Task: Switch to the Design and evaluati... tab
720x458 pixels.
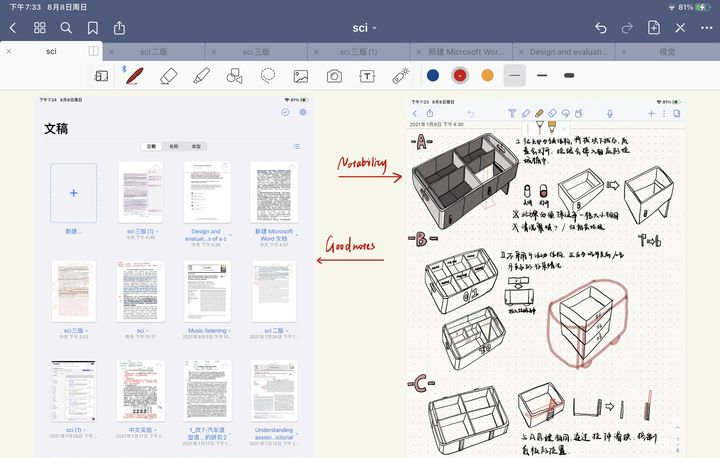Action: 568,52
